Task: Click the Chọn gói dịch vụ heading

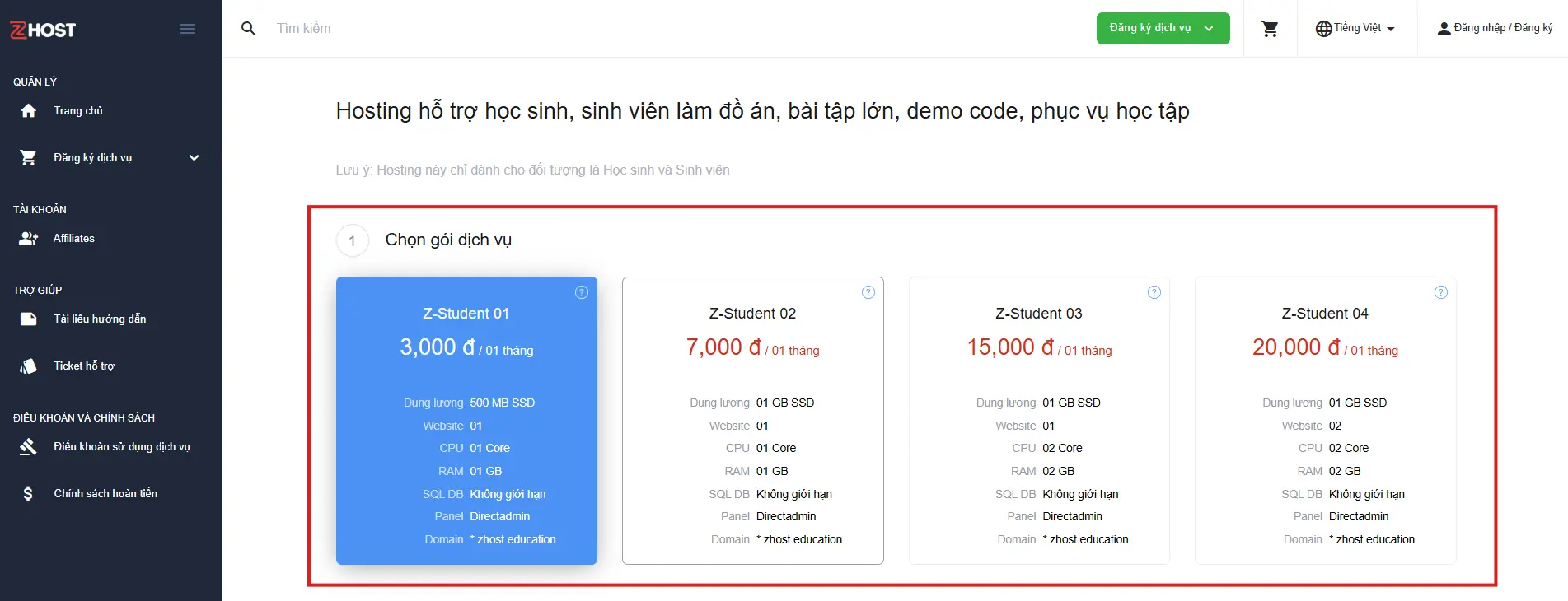Action: 448,240
